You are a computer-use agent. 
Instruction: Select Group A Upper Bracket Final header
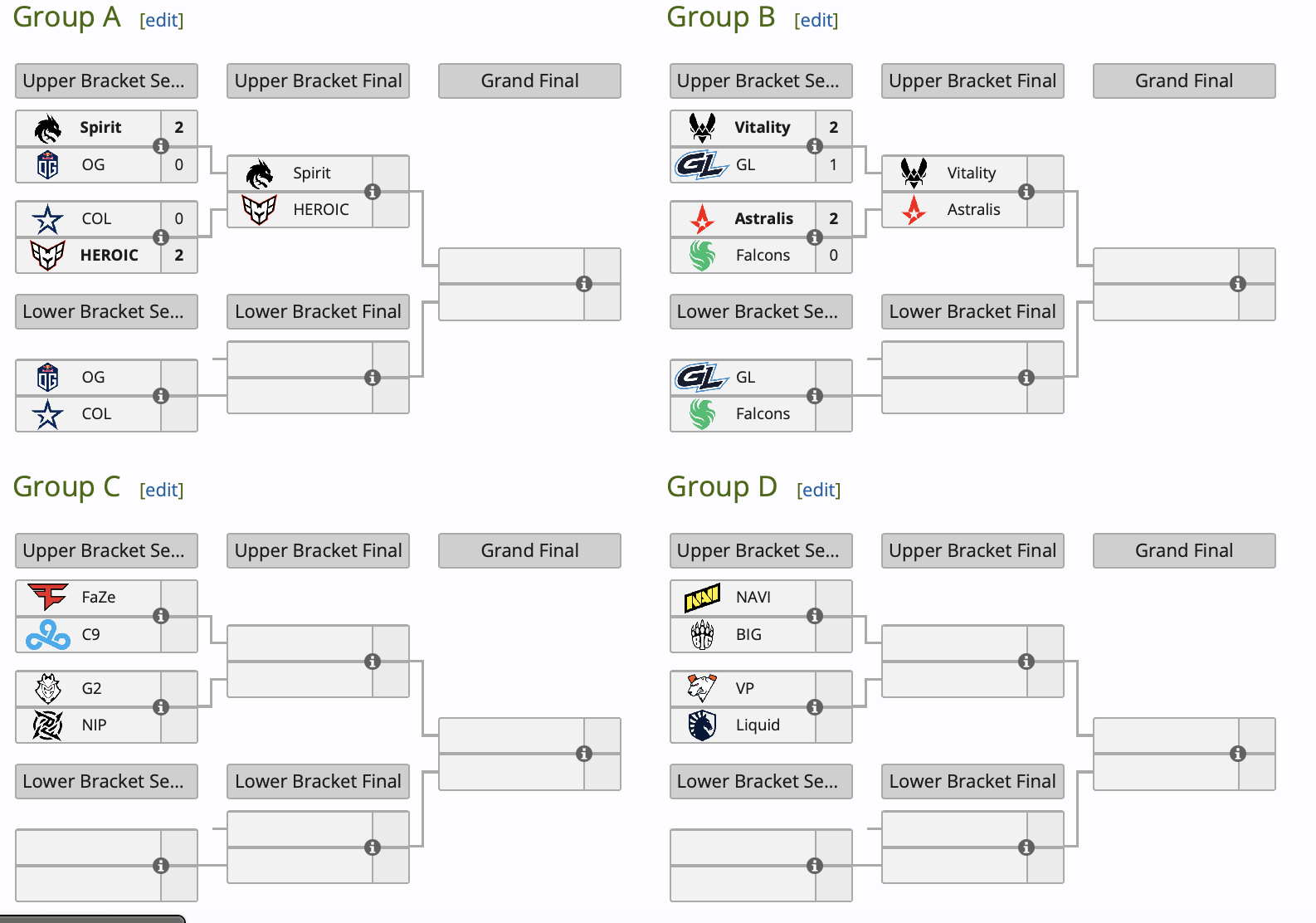(x=318, y=81)
